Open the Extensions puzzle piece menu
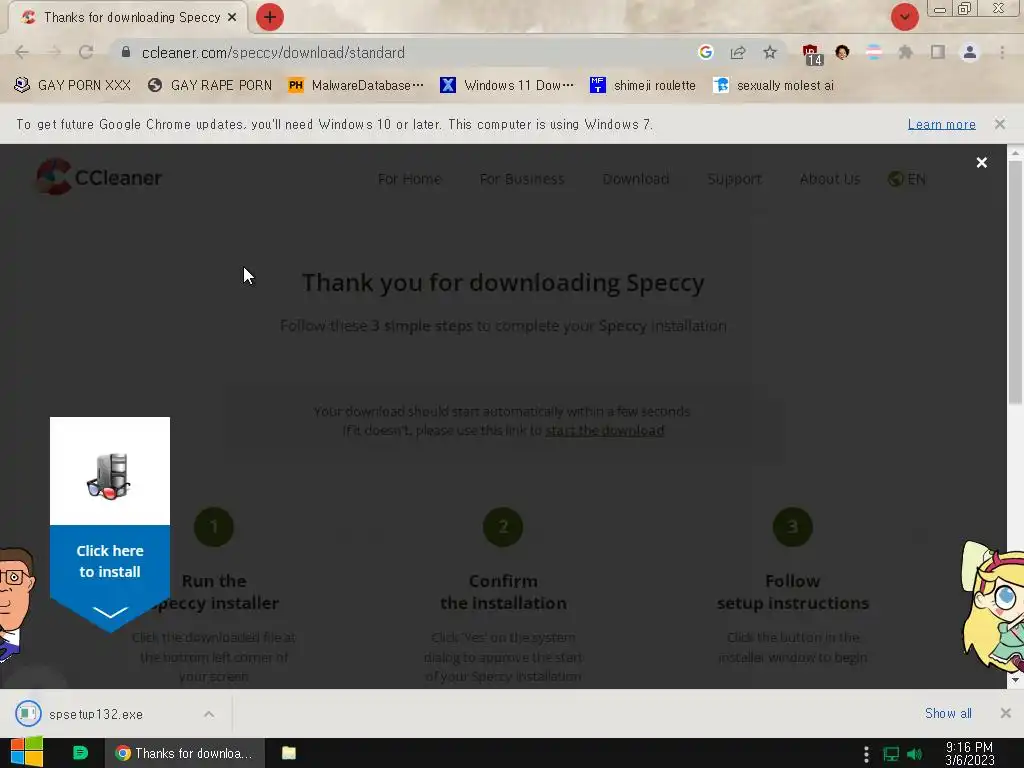The image size is (1024, 768). point(906,52)
